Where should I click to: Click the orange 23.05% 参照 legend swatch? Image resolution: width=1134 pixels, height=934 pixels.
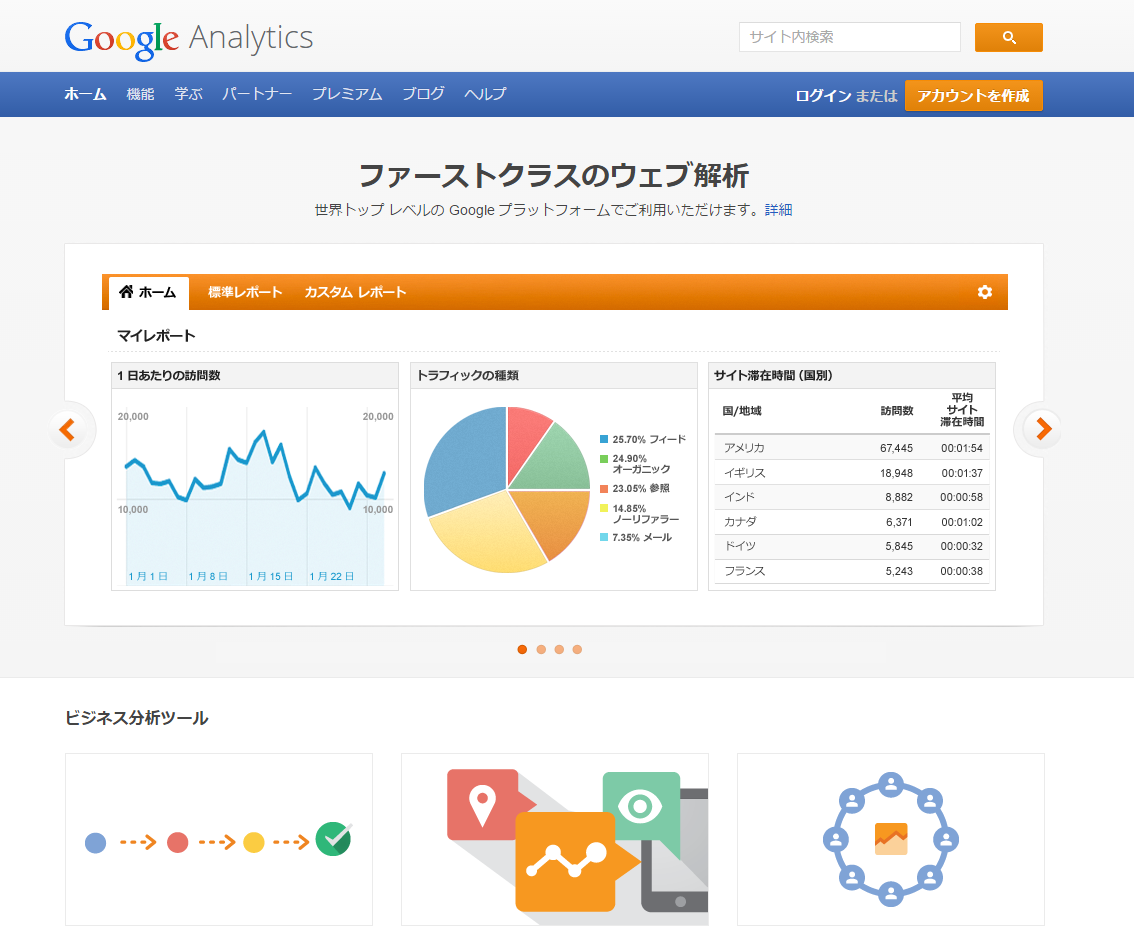point(604,488)
